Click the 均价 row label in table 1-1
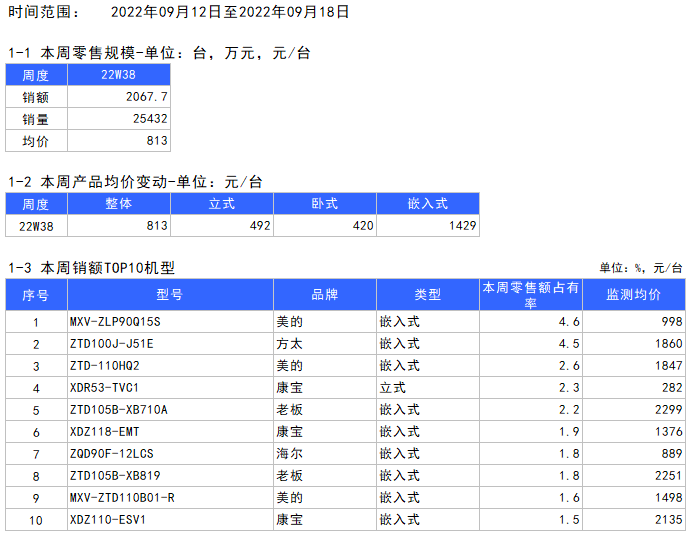Viewport: 690px width, 537px height. (x=36, y=141)
